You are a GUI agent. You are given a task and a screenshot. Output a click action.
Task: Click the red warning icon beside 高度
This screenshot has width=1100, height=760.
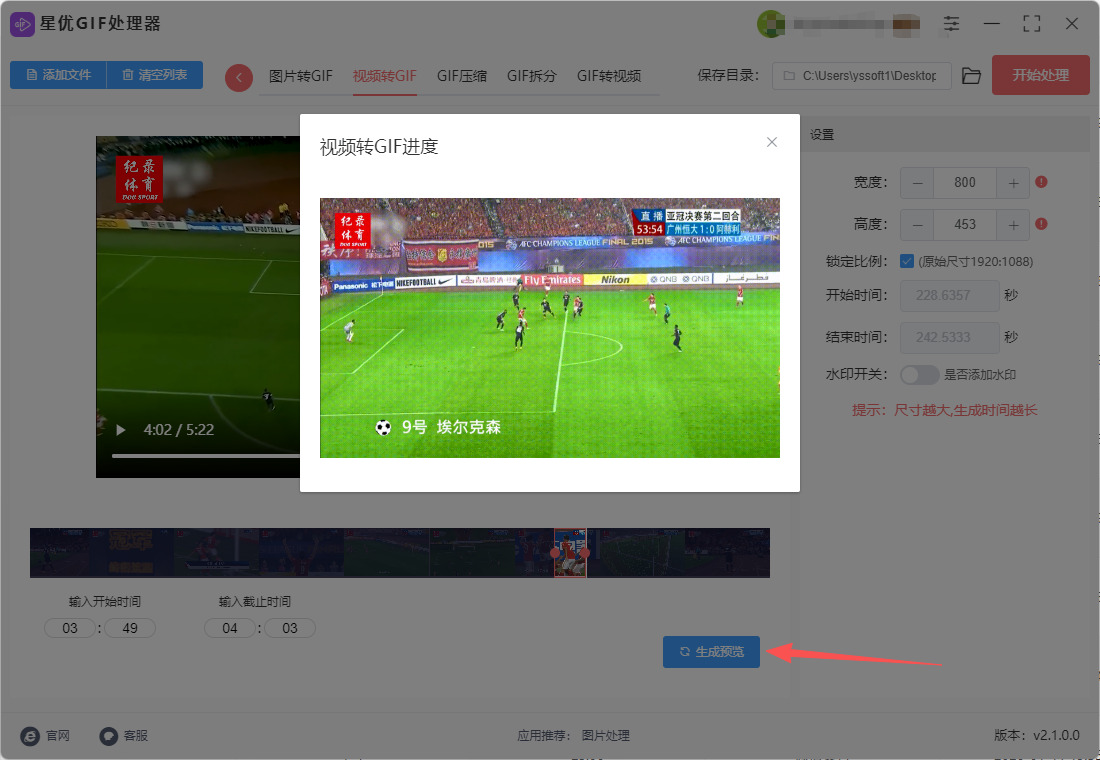pos(1041,224)
